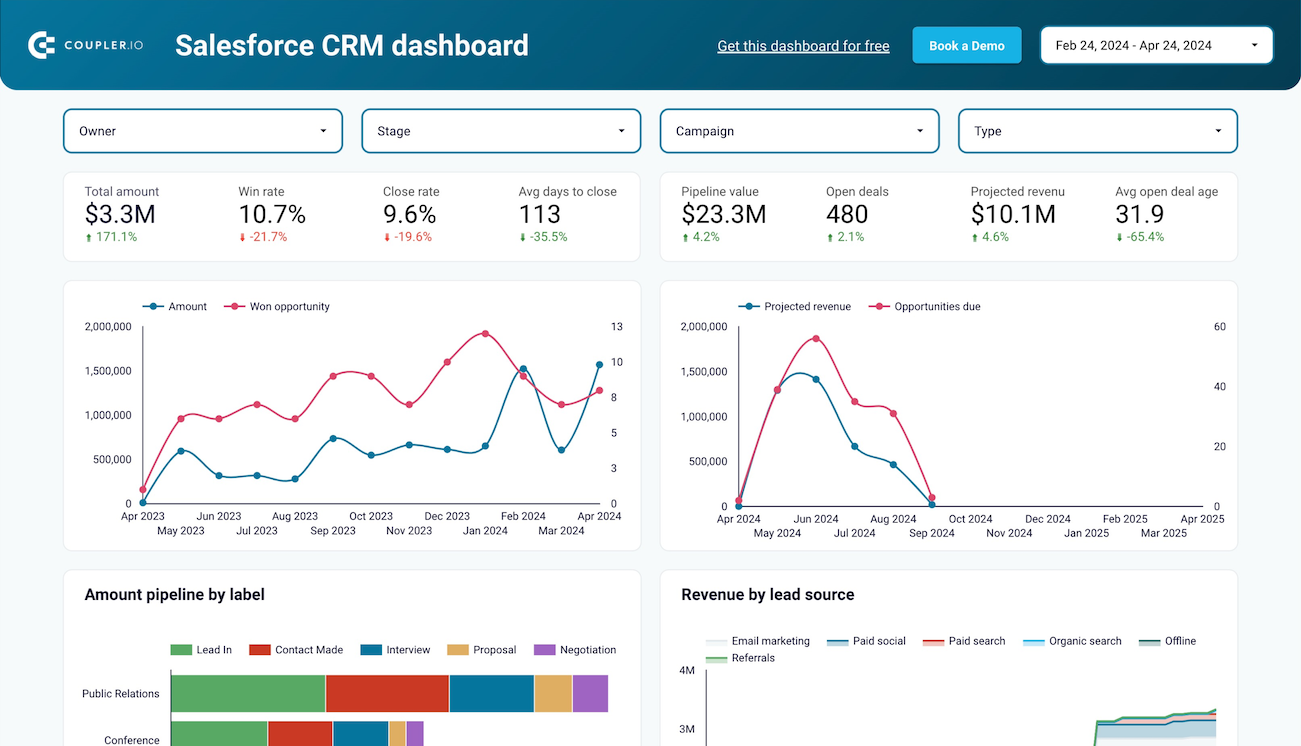Viewport: 1301px width, 746px height.
Task: Open the Stage filter dropdown
Action: (500, 130)
